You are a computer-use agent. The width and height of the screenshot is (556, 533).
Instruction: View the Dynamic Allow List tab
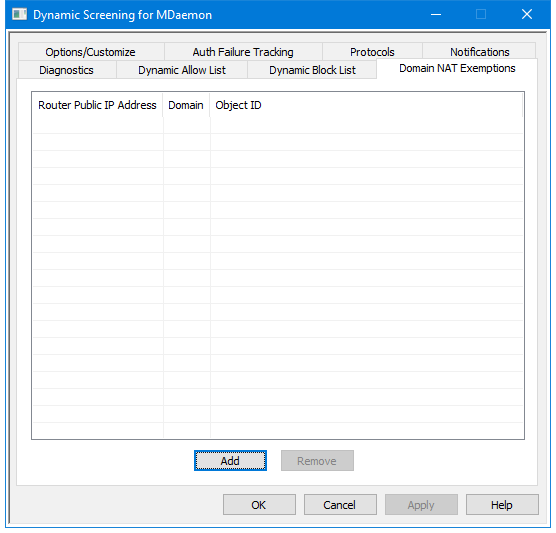tap(182, 70)
